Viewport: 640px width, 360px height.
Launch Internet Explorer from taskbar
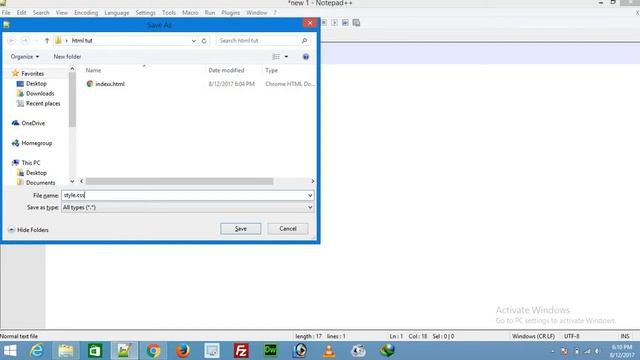tap(37, 351)
